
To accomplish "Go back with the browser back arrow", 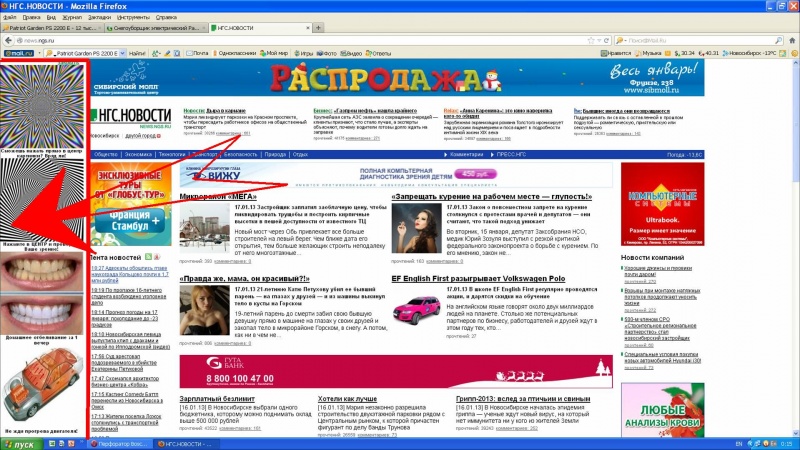I will pos(8,40).
